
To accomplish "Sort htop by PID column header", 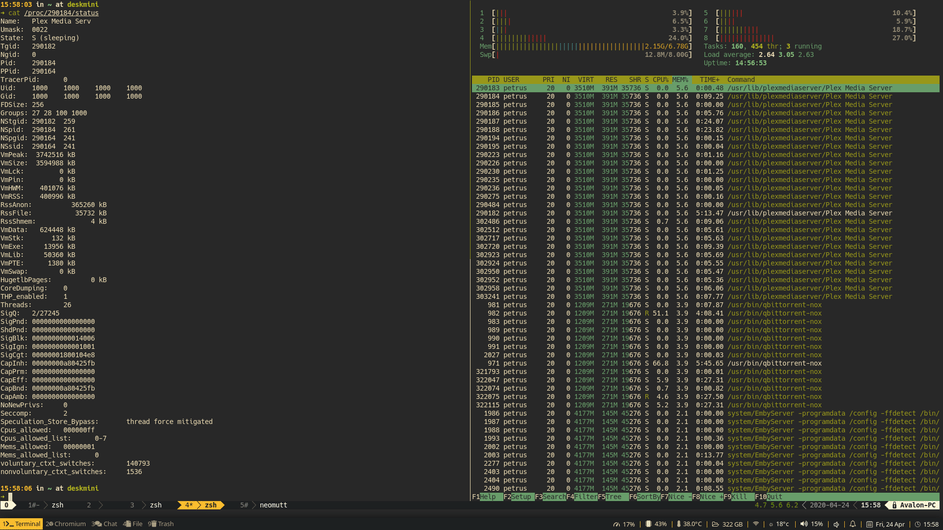I will coord(494,79).
